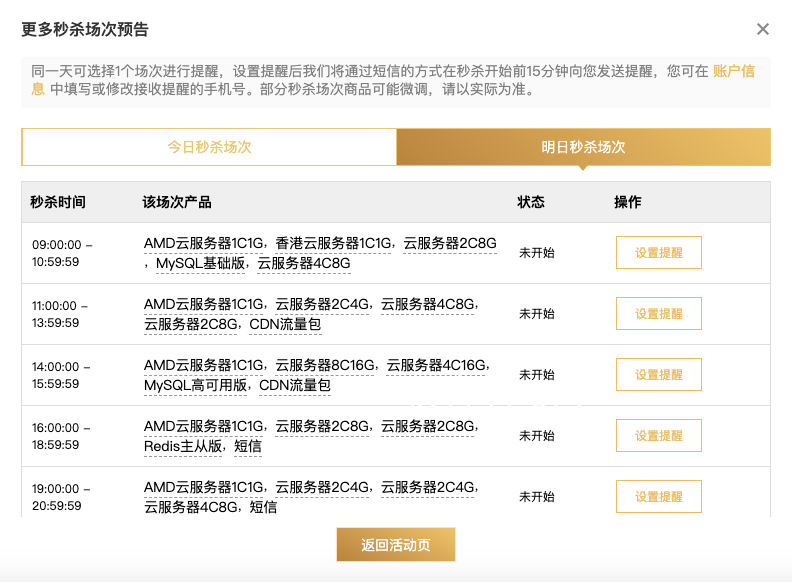
Task: Click 未开始 status in 19:00 row
Action: point(537,497)
